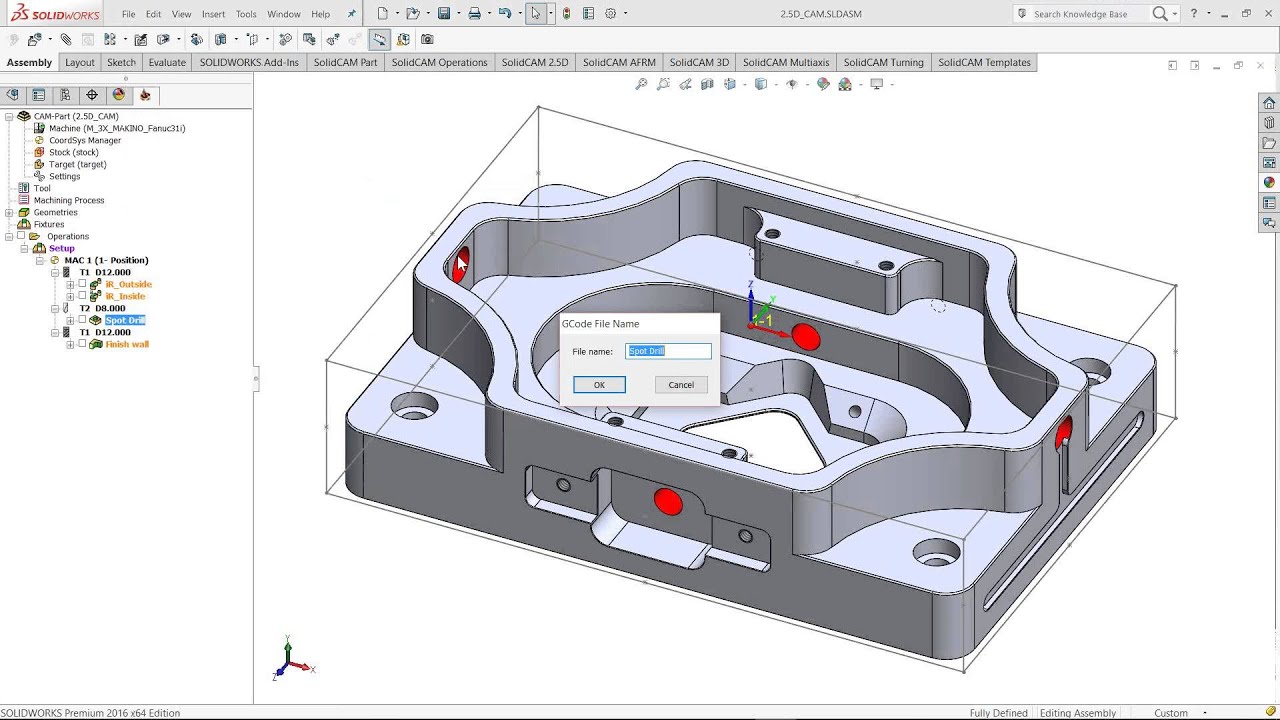The image size is (1280, 720).
Task: Open the ConfigurationManager tab icon
Action: pyautogui.click(x=65, y=95)
